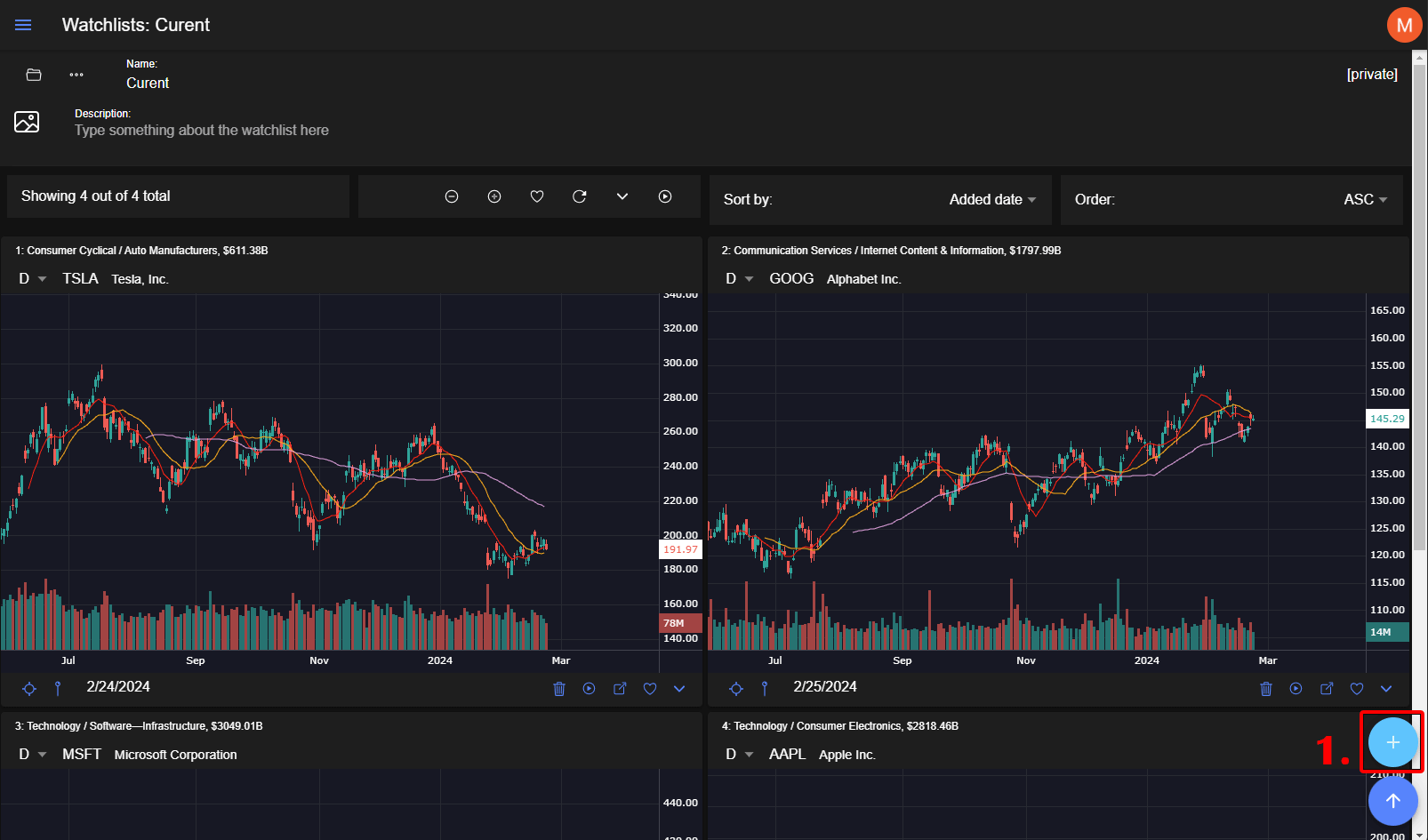Open the three-dots more options menu
1428x840 pixels.
76,75
